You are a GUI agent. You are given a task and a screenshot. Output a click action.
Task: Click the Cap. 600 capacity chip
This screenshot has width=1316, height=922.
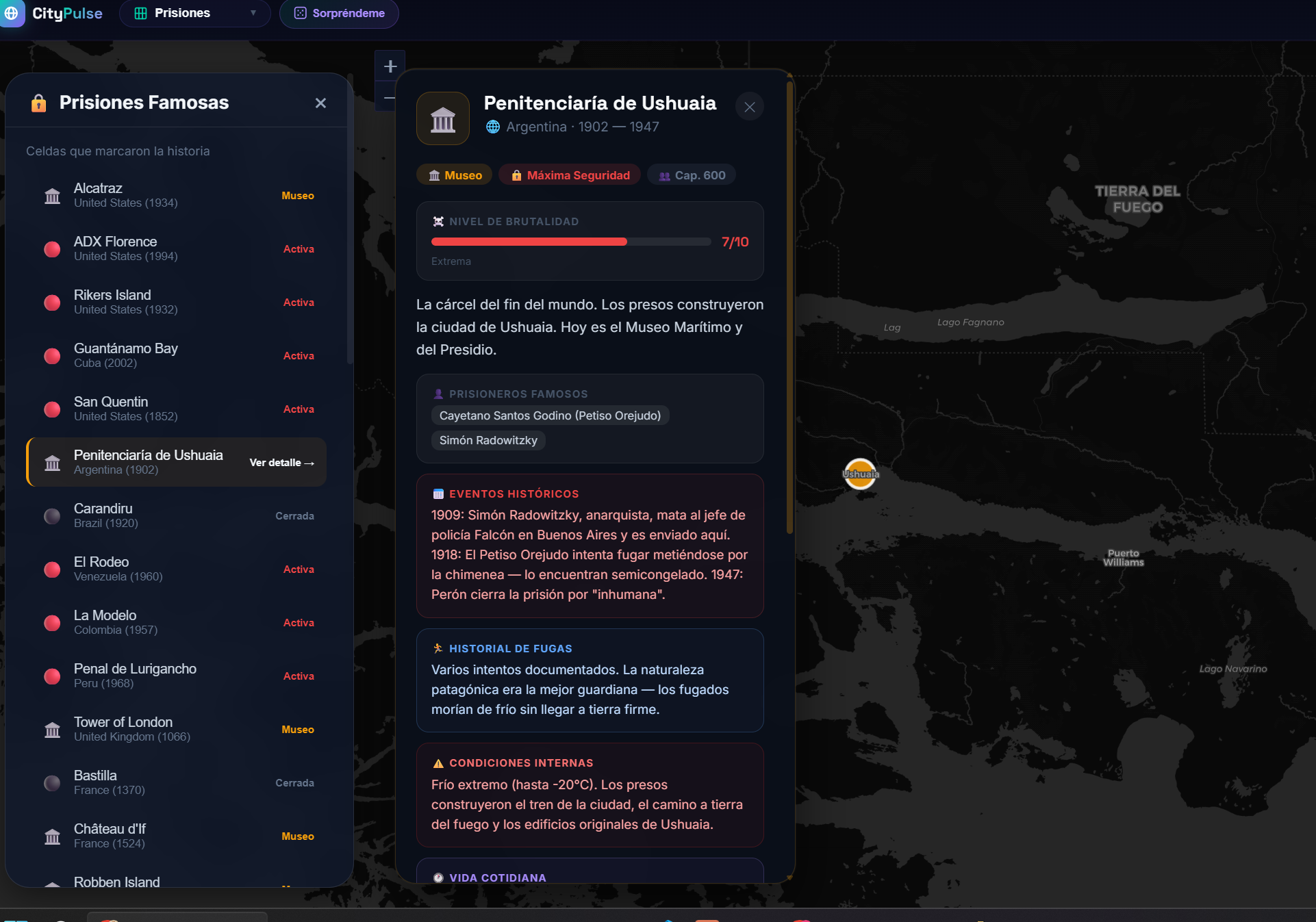point(692,175)
